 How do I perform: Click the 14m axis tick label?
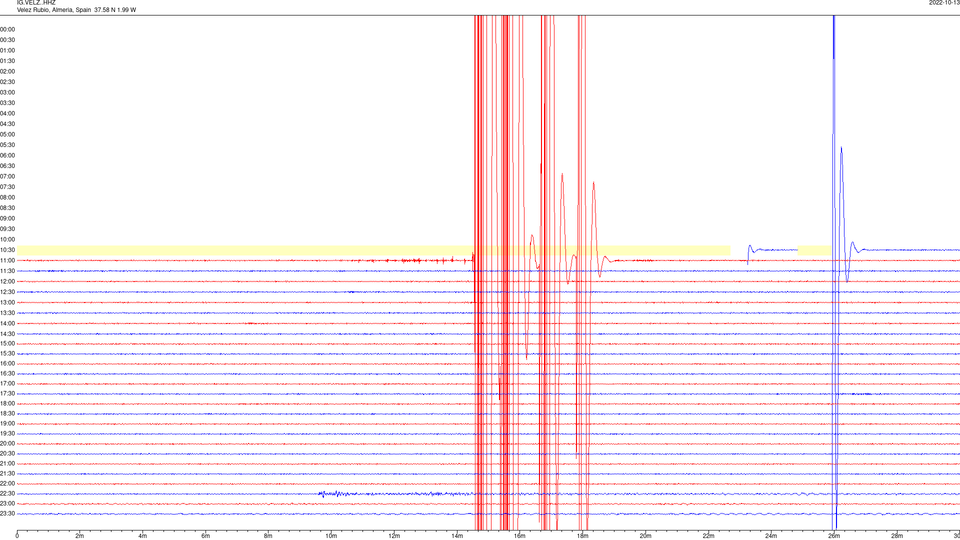[457, 536]
